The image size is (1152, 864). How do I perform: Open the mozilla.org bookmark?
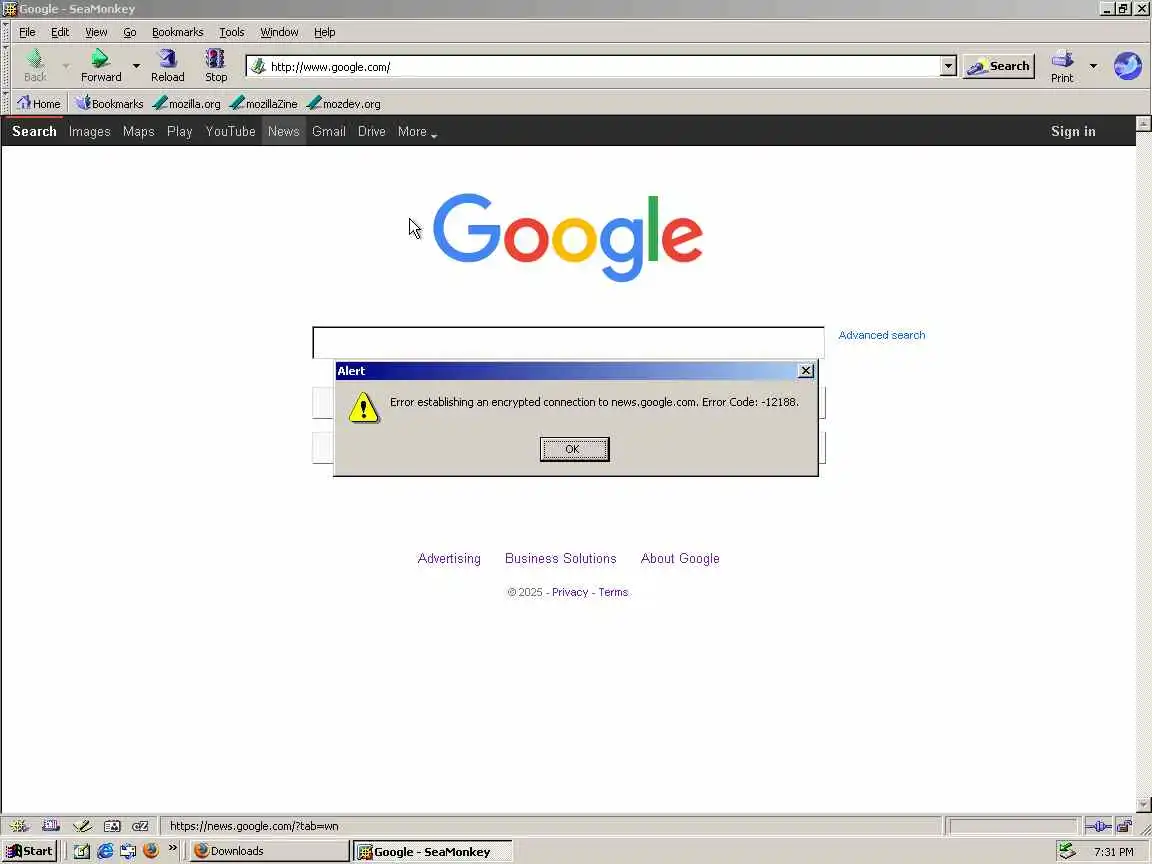(187, 104)
